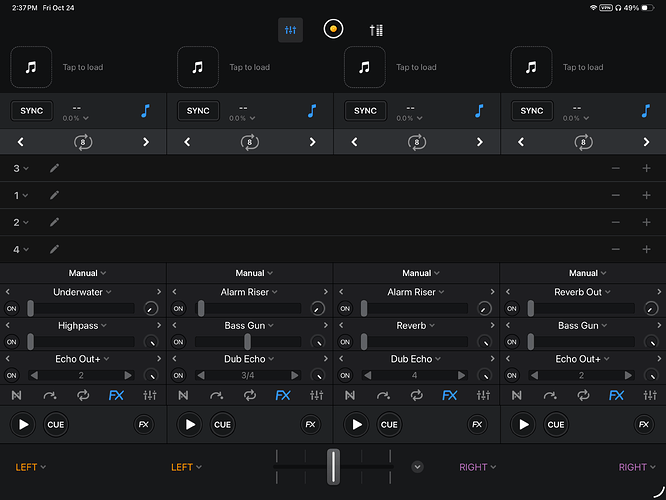Screen dimensions: 666x500
Task: Expand the Highpass effect dropdown
Action: point(83,326)
